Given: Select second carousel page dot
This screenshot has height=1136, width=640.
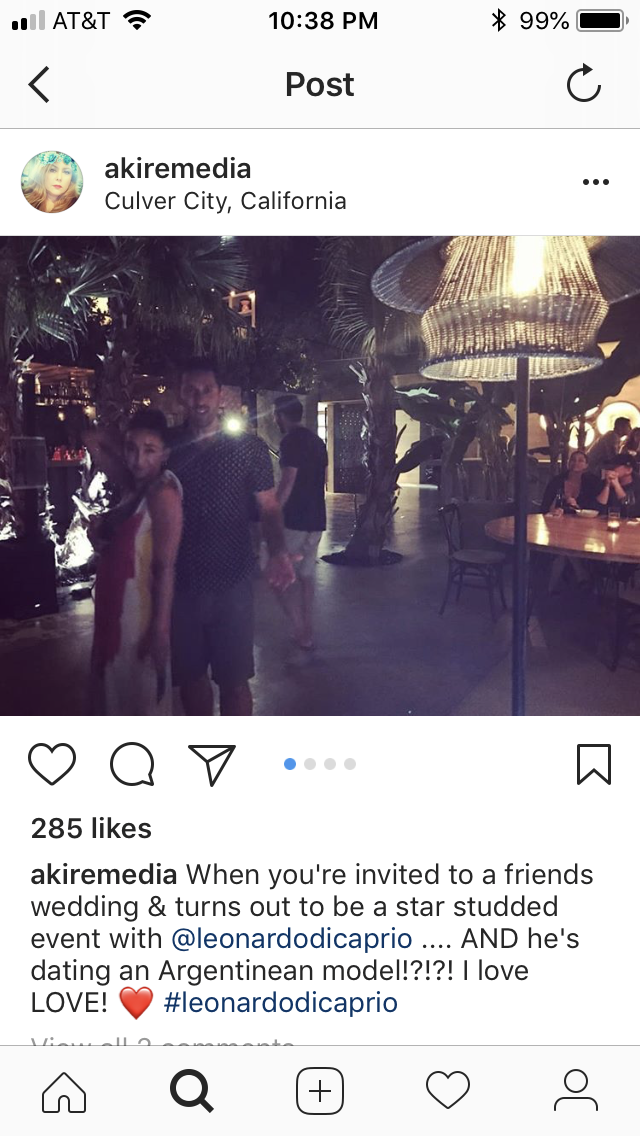Looking at the screenshot, I should [310, 764].
